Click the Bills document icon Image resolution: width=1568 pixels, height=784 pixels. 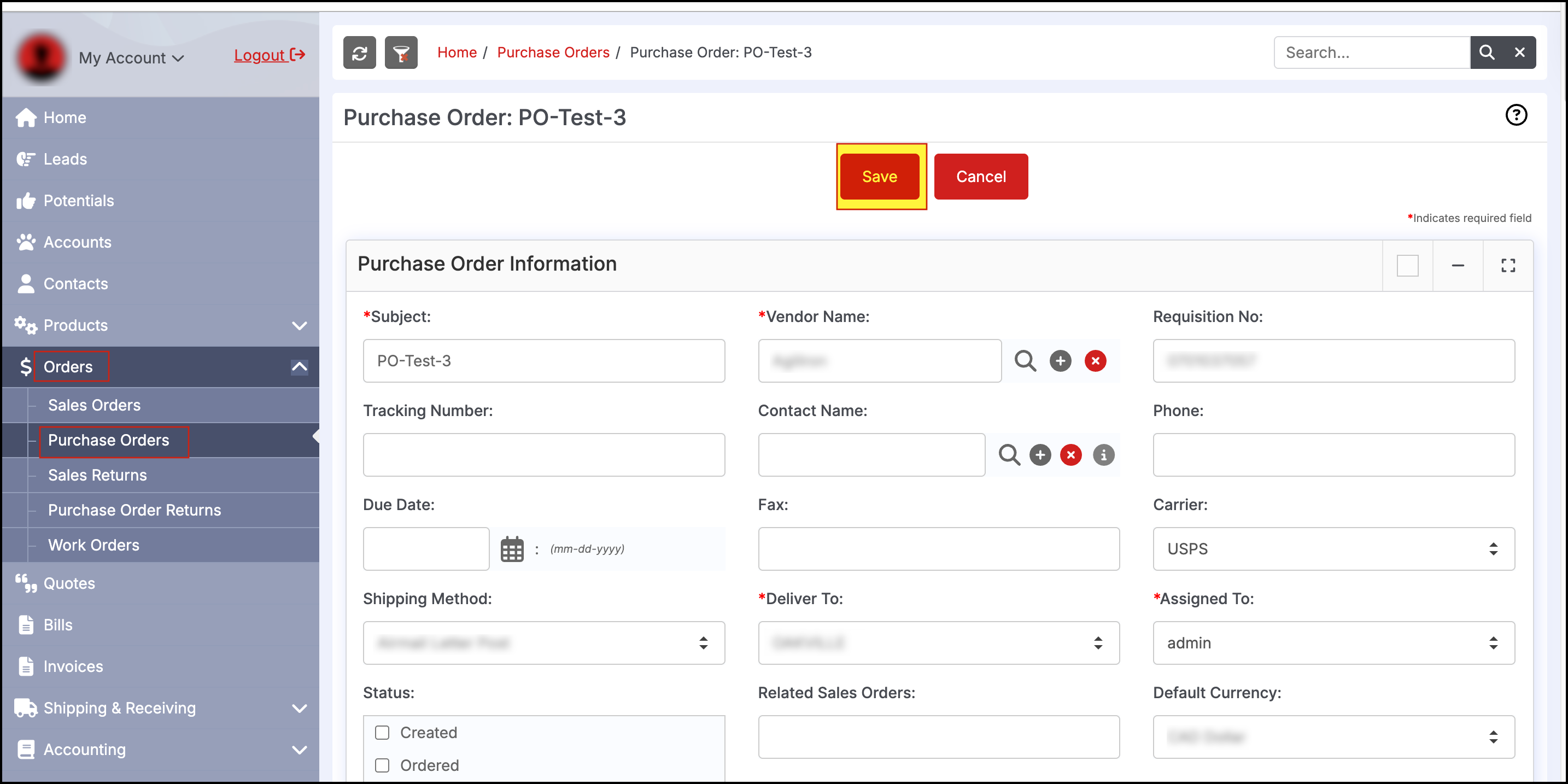click(x=26, y=625)
